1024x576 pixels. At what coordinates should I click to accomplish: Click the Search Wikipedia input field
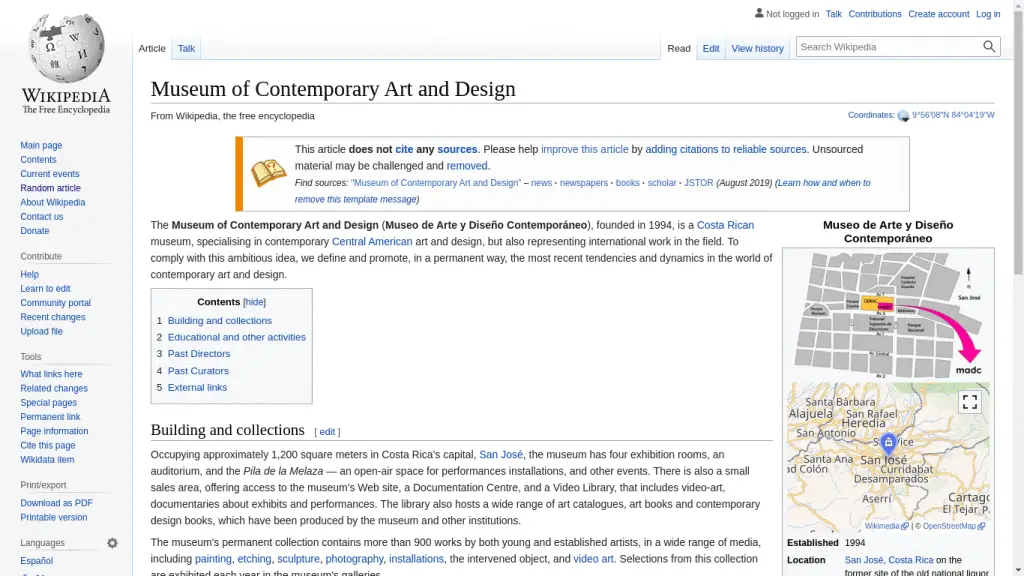tap(889, 47)
